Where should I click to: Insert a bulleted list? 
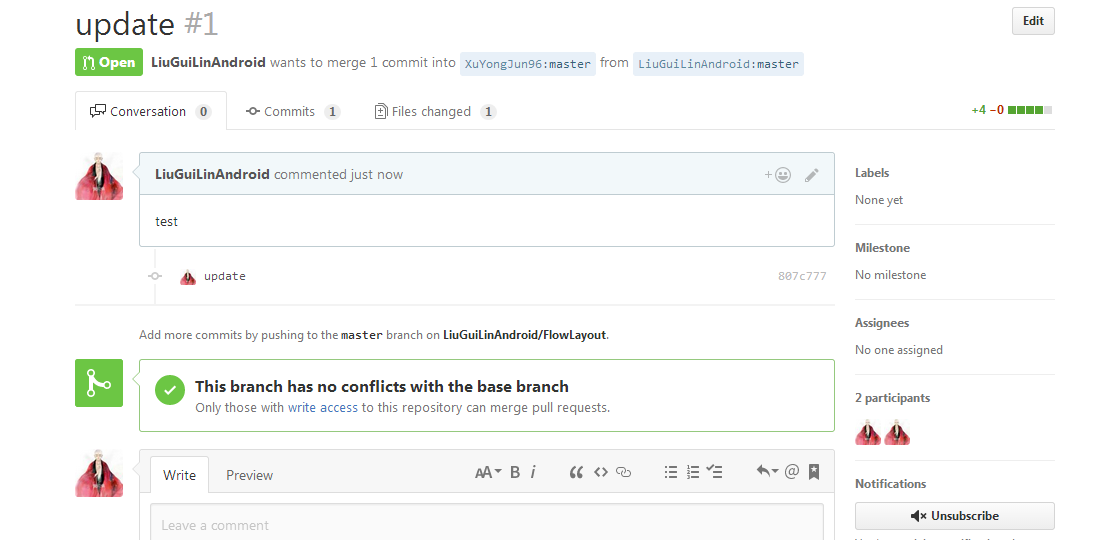point(670,472)
